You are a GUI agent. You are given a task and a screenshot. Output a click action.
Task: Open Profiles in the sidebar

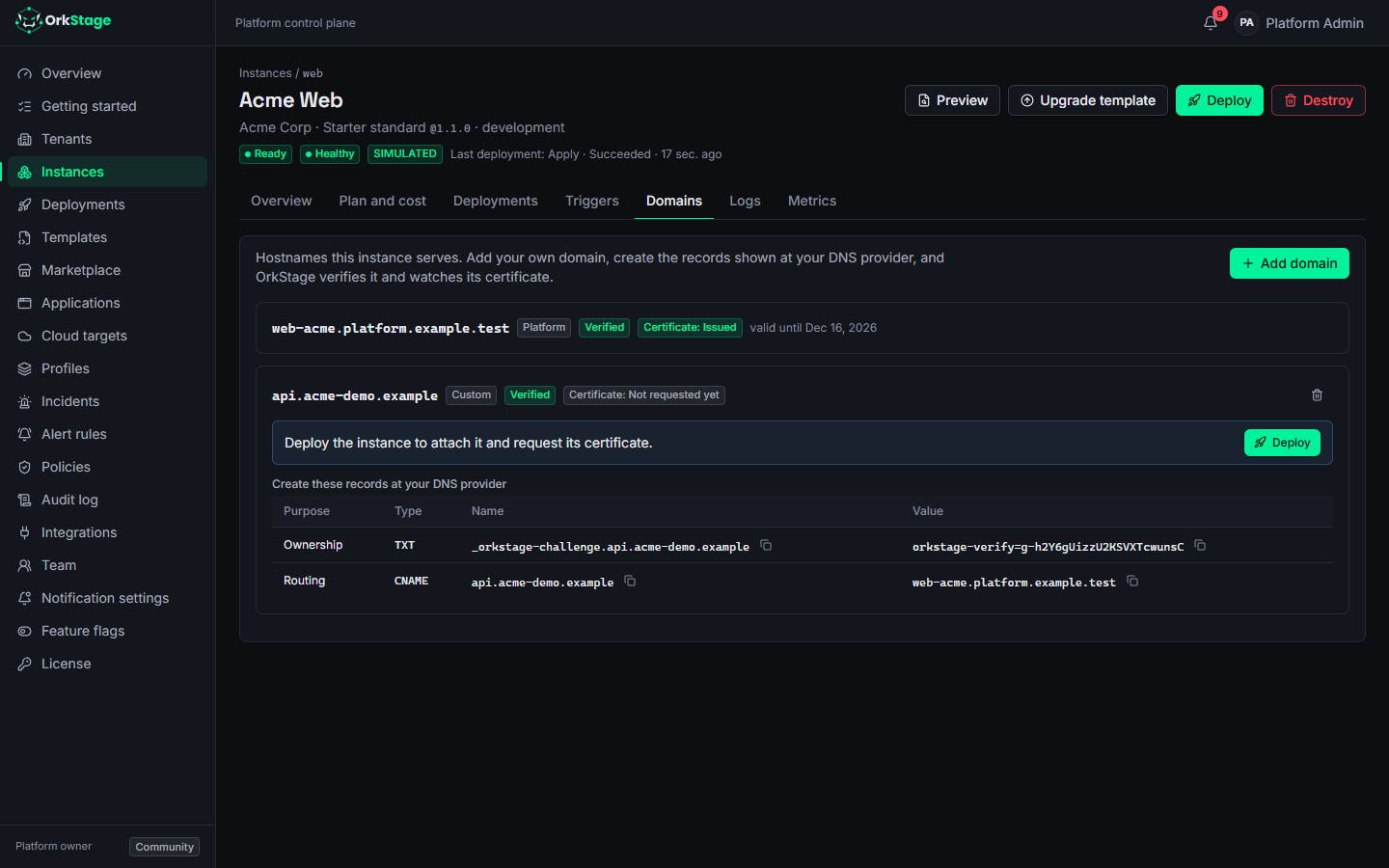tap(107, 368)
